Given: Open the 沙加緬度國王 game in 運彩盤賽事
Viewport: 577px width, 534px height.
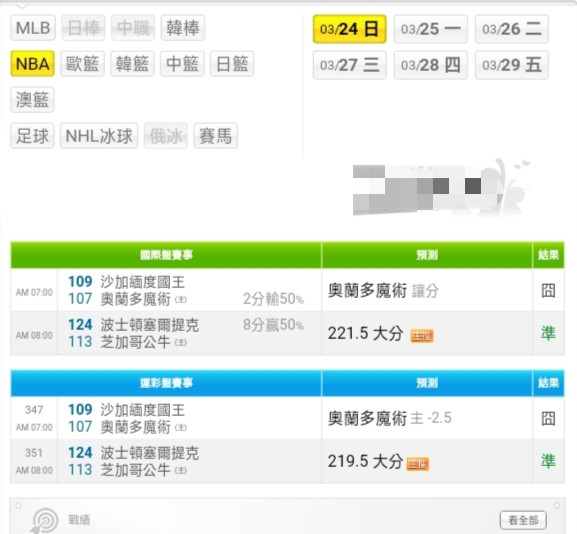Looking at the screenshot, I should click(x=166, y=418).
